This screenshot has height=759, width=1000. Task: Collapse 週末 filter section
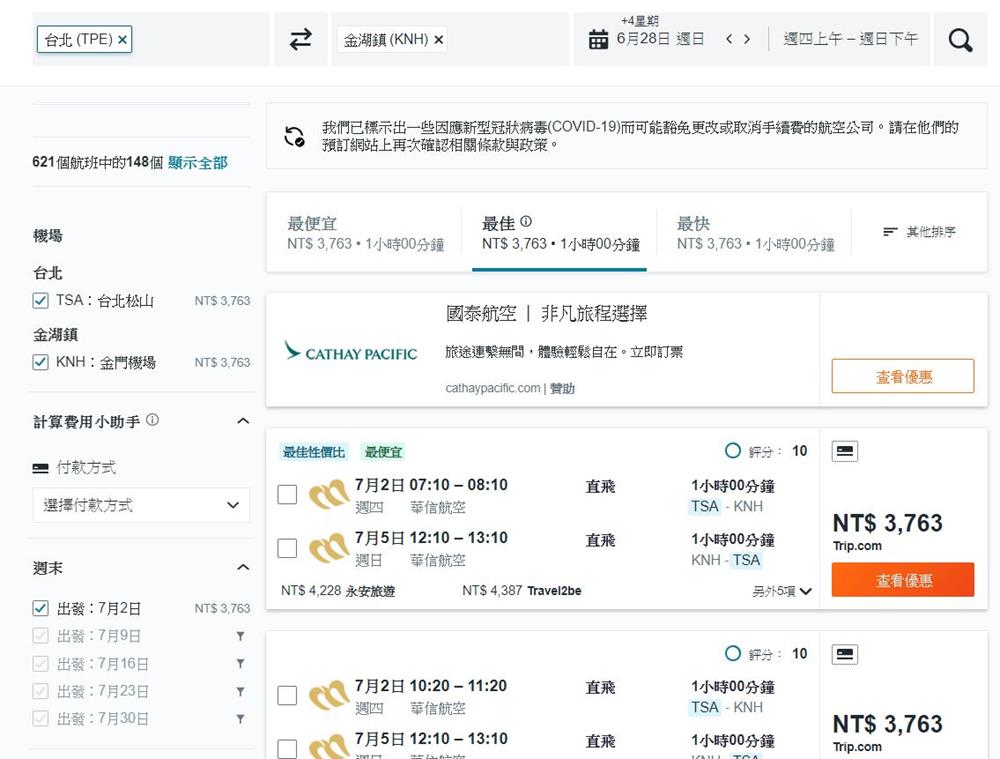[x=243, y=568]
